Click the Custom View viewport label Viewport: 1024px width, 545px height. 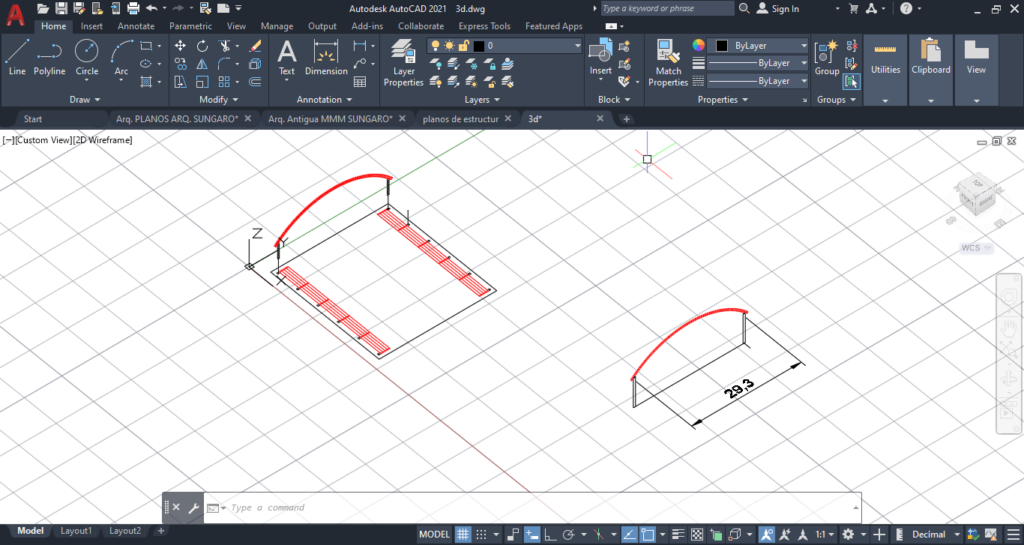pyautogui.click(x=43, y=140)
